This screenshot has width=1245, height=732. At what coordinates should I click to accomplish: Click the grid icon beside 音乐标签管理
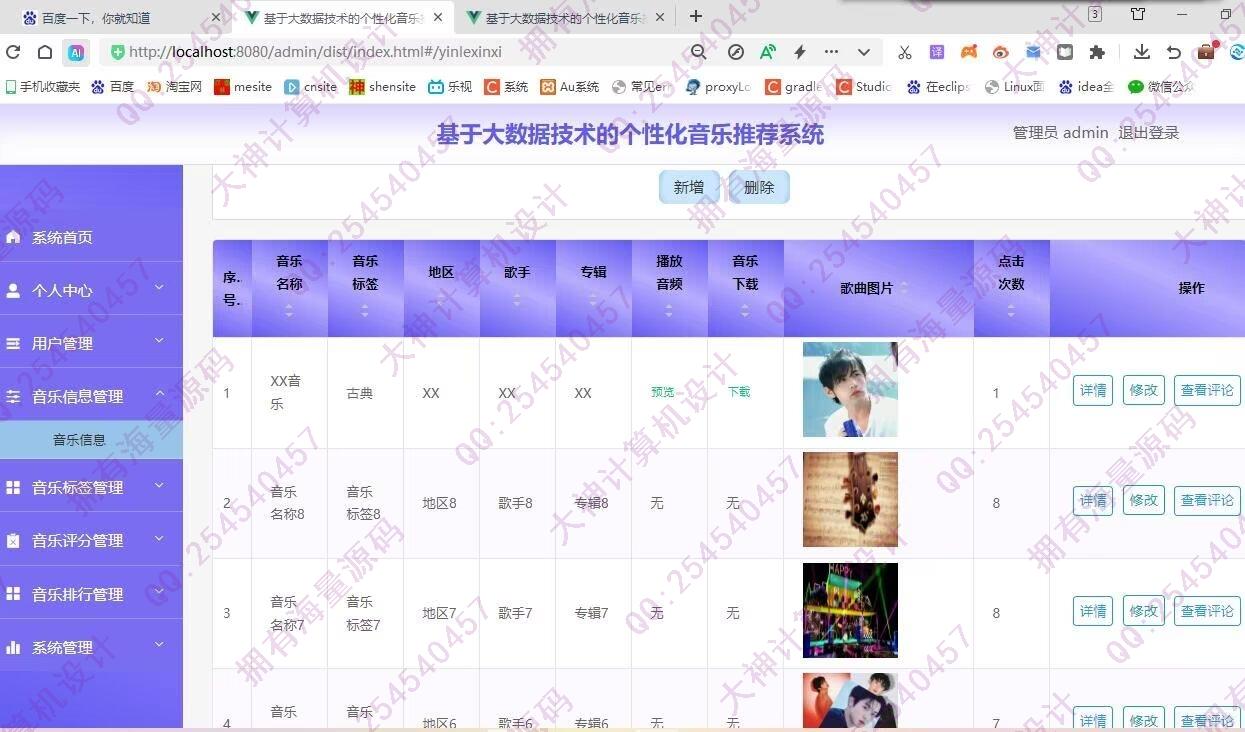point(13,487)
